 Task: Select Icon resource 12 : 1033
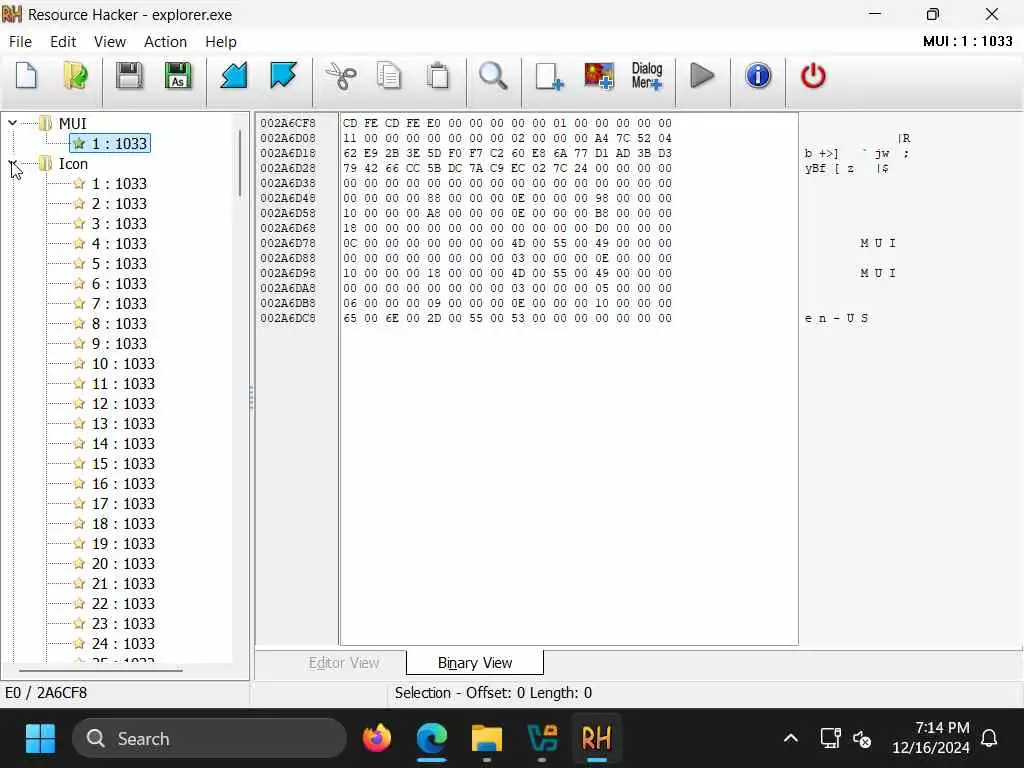pos(123,404)
